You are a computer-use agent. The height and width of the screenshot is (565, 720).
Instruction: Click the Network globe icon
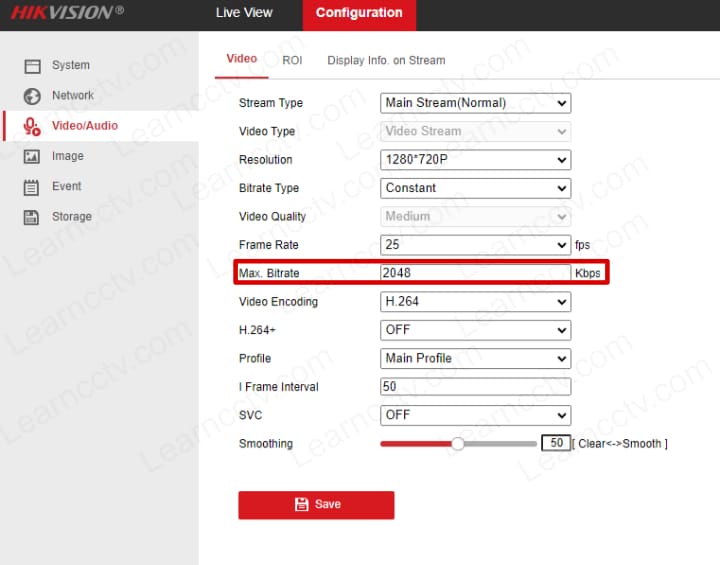coord(32,96)
